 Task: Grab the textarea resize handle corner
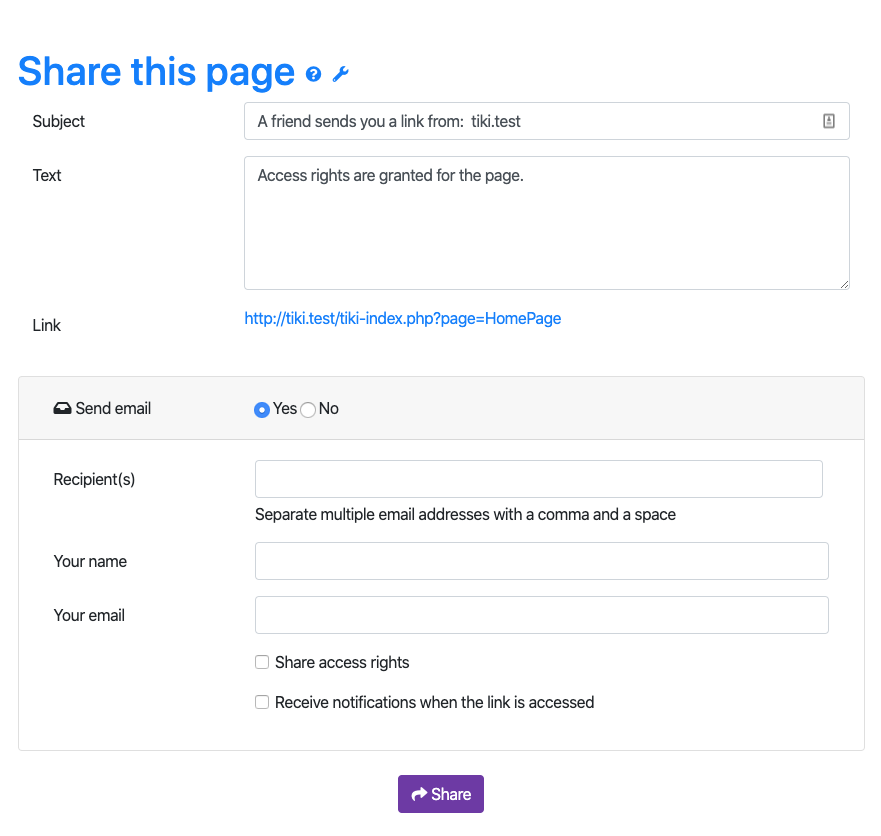coord(844,284)
